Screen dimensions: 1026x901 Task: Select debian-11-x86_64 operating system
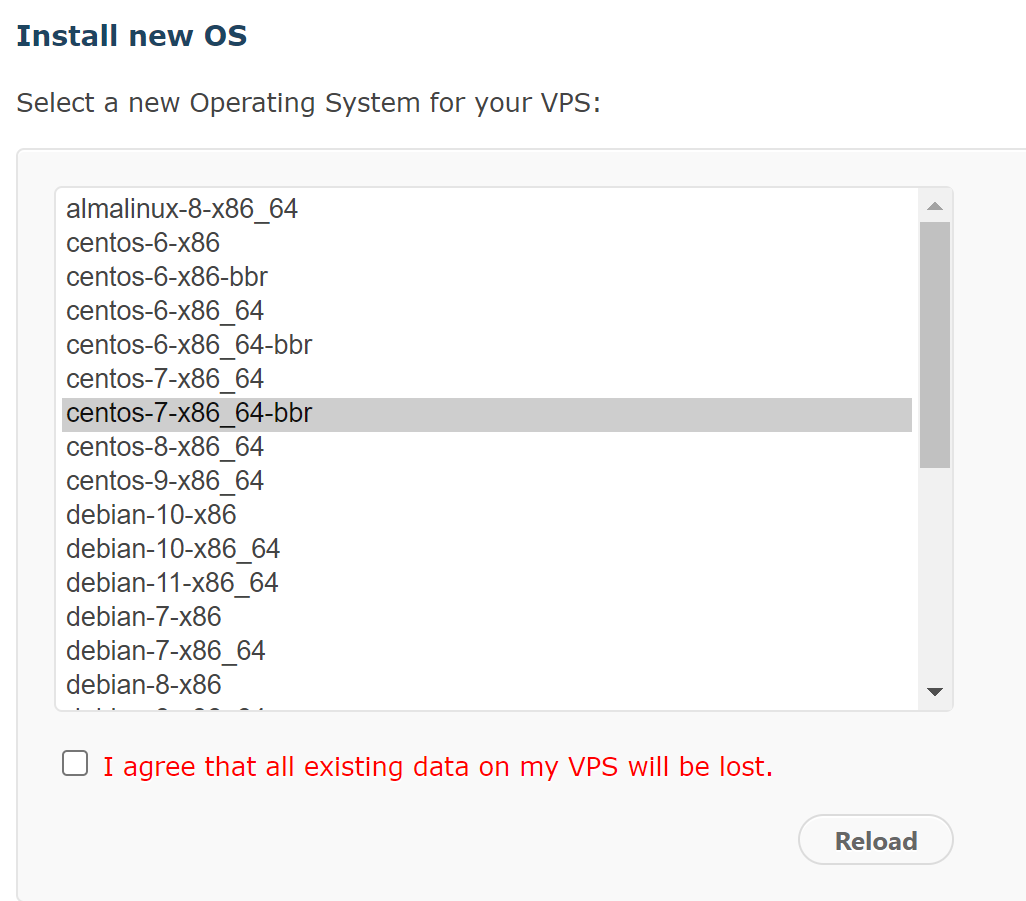pos(172,583)
